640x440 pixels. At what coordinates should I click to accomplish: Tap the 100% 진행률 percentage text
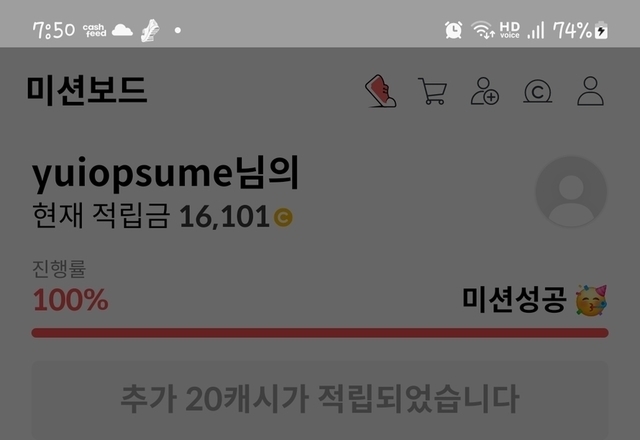71,300
